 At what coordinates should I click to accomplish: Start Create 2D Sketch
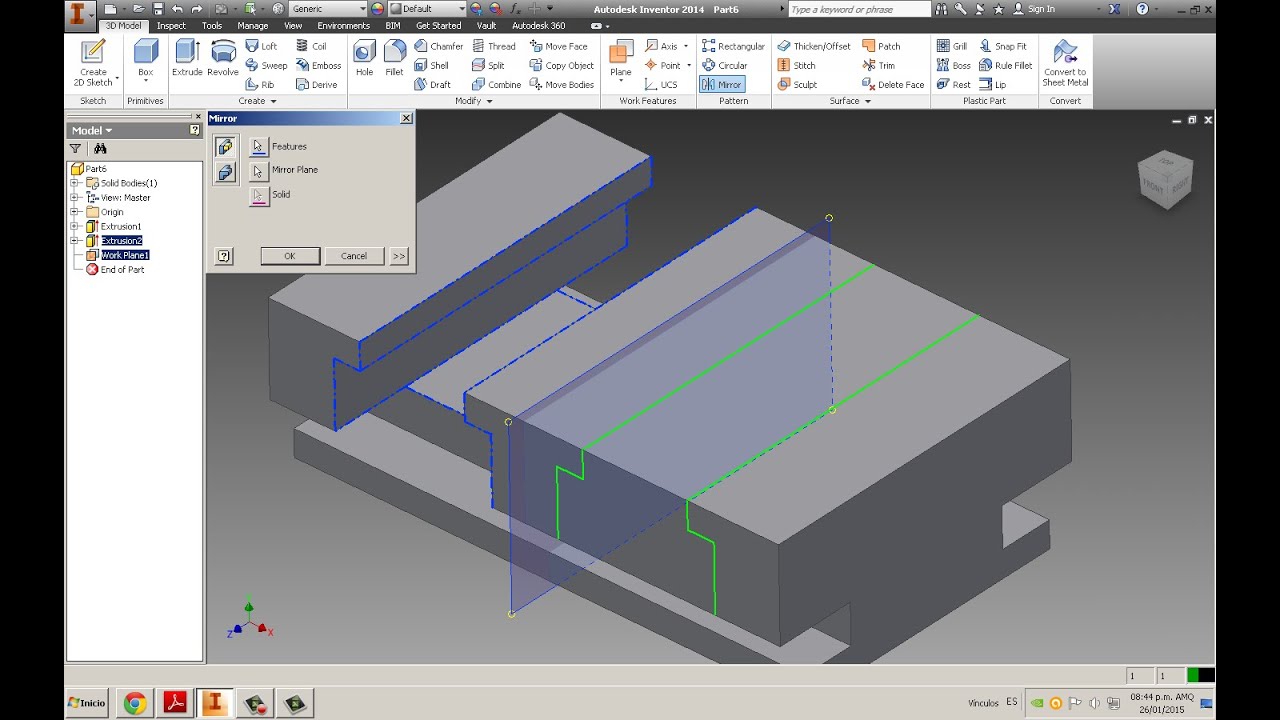coord(93,63)
